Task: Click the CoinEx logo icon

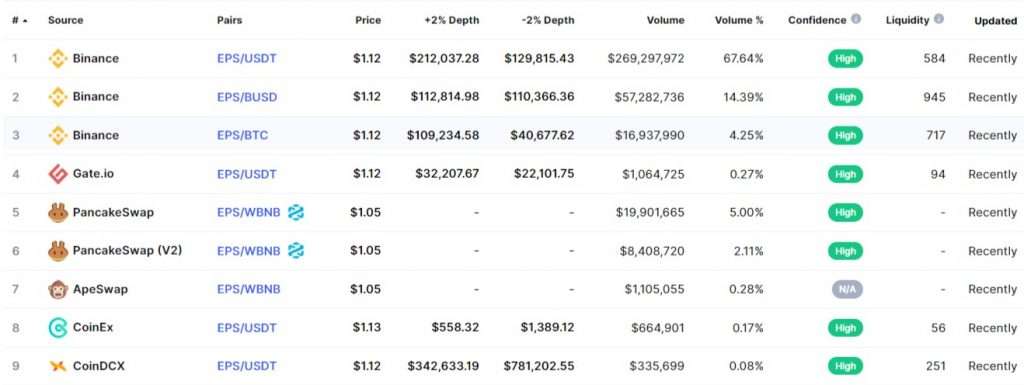Action: tap(58, 328)
